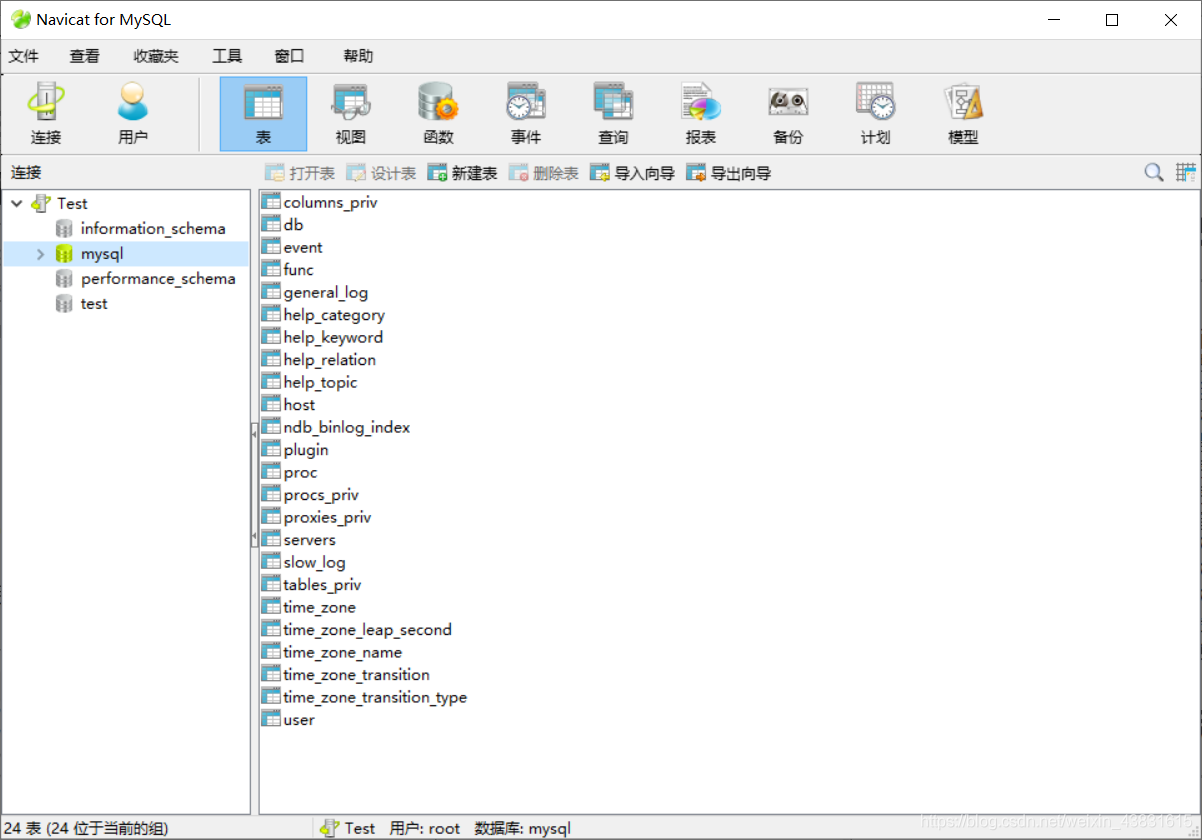Image resolution: width=1202 pixels, height=840 pixels.
Task: Select the time_zone_leap_second table
Action: pos(367,630)
